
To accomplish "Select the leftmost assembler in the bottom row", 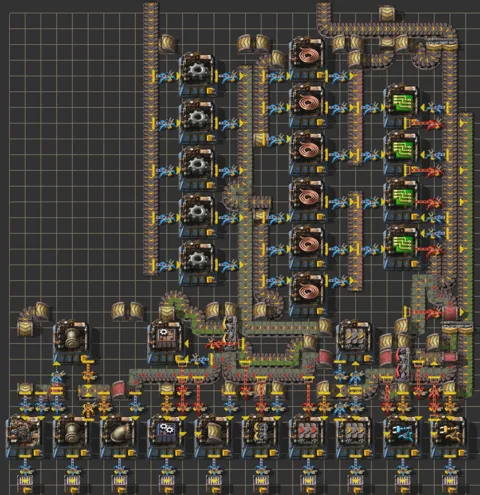I will [24, 436].
